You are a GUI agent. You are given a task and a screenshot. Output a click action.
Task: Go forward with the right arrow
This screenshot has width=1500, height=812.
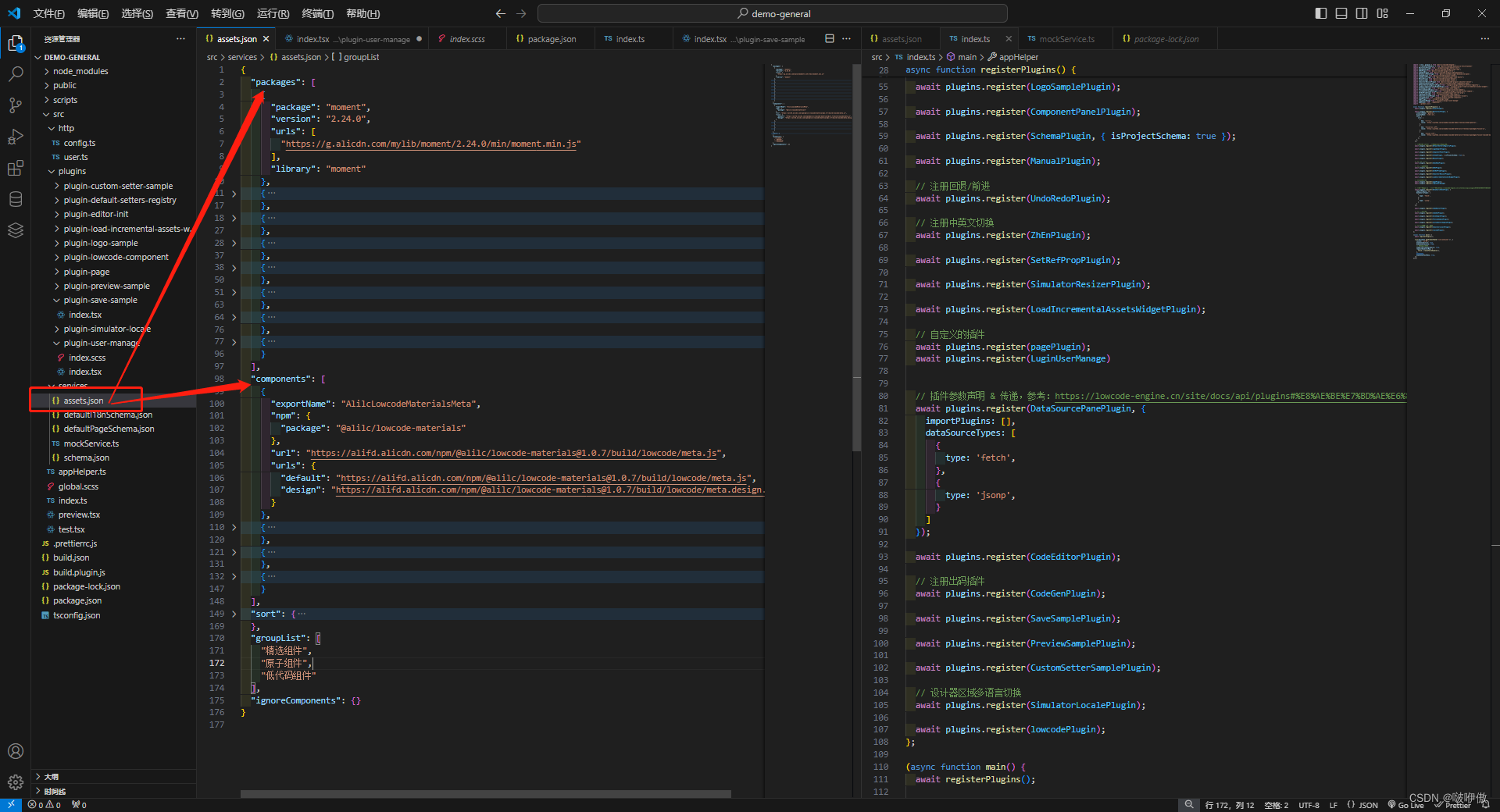521,13
